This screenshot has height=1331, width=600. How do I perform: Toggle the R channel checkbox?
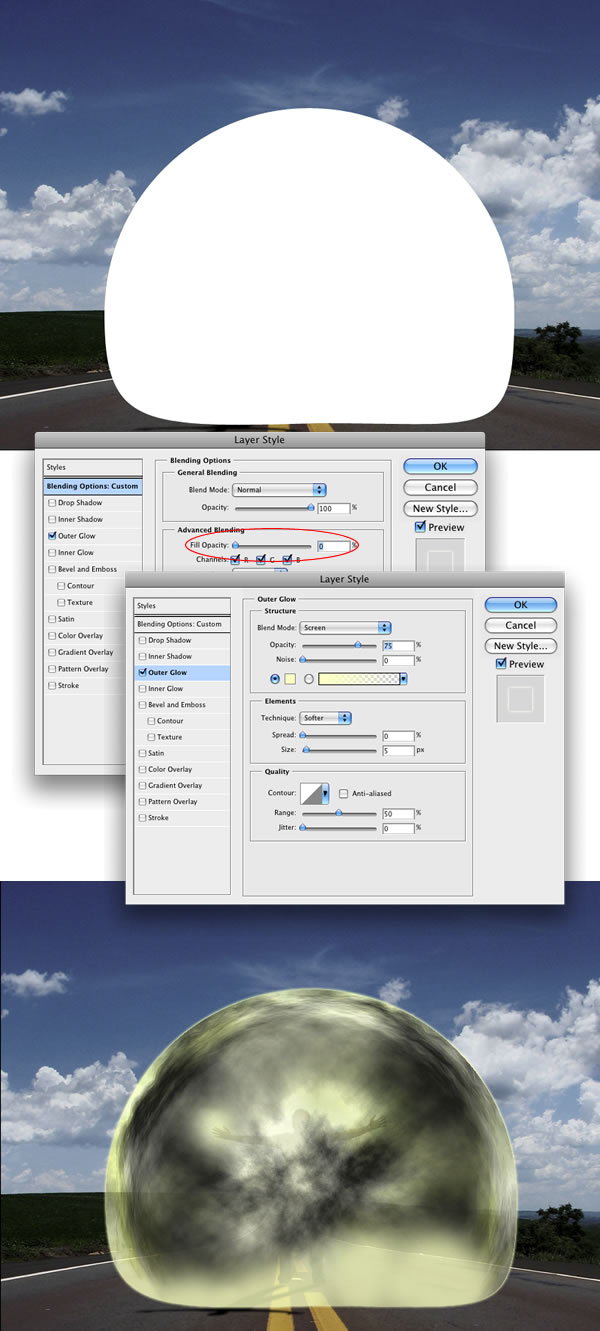click(x=236, y=560)
